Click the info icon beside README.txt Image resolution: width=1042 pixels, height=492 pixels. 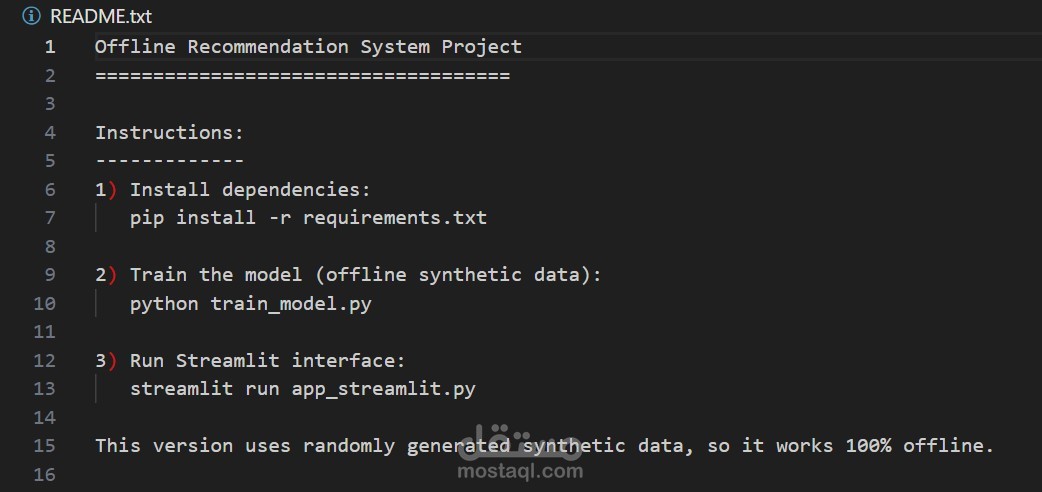click(31, 17)
